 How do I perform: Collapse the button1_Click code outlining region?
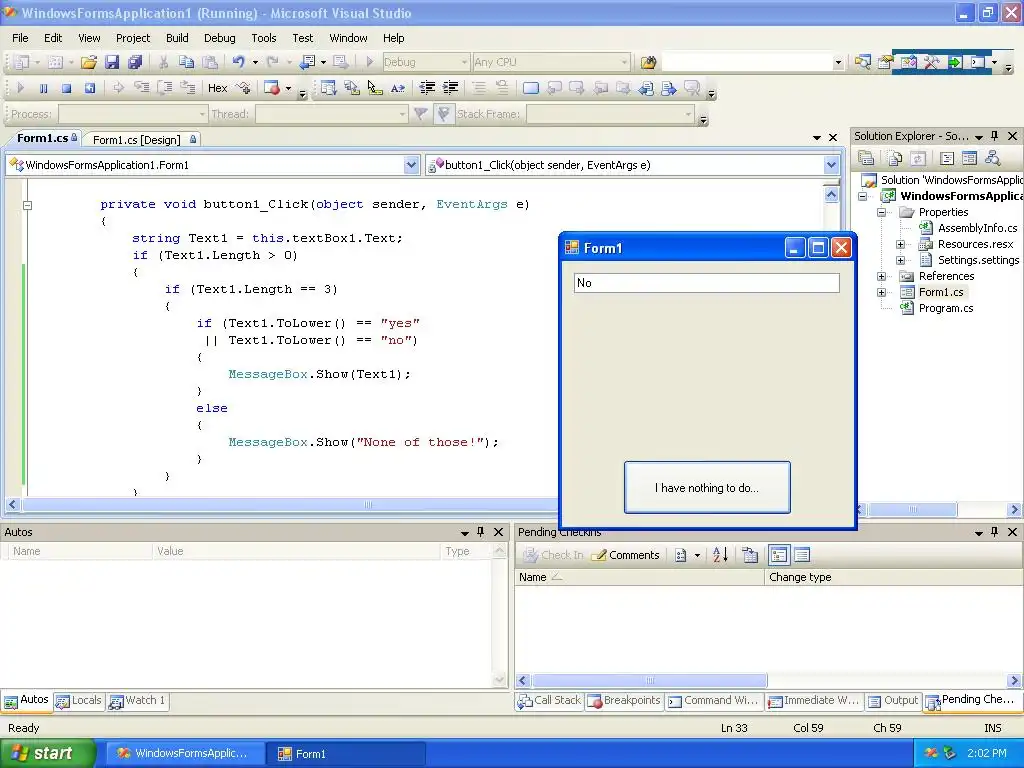pos(27,205)
